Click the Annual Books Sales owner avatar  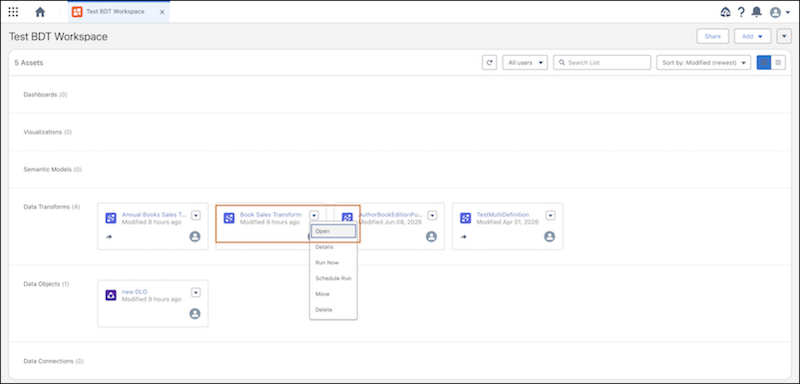point(195,237)
